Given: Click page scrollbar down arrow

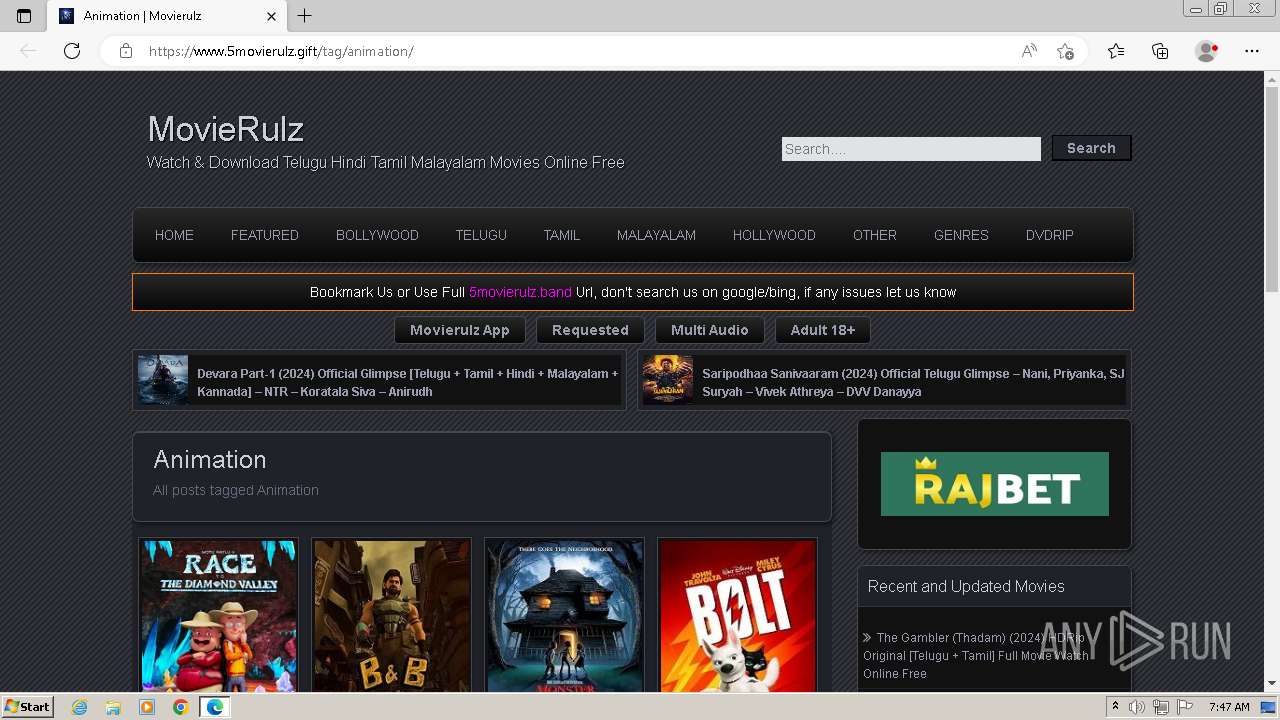Looking at the screenshot, I should [1272, 684].
